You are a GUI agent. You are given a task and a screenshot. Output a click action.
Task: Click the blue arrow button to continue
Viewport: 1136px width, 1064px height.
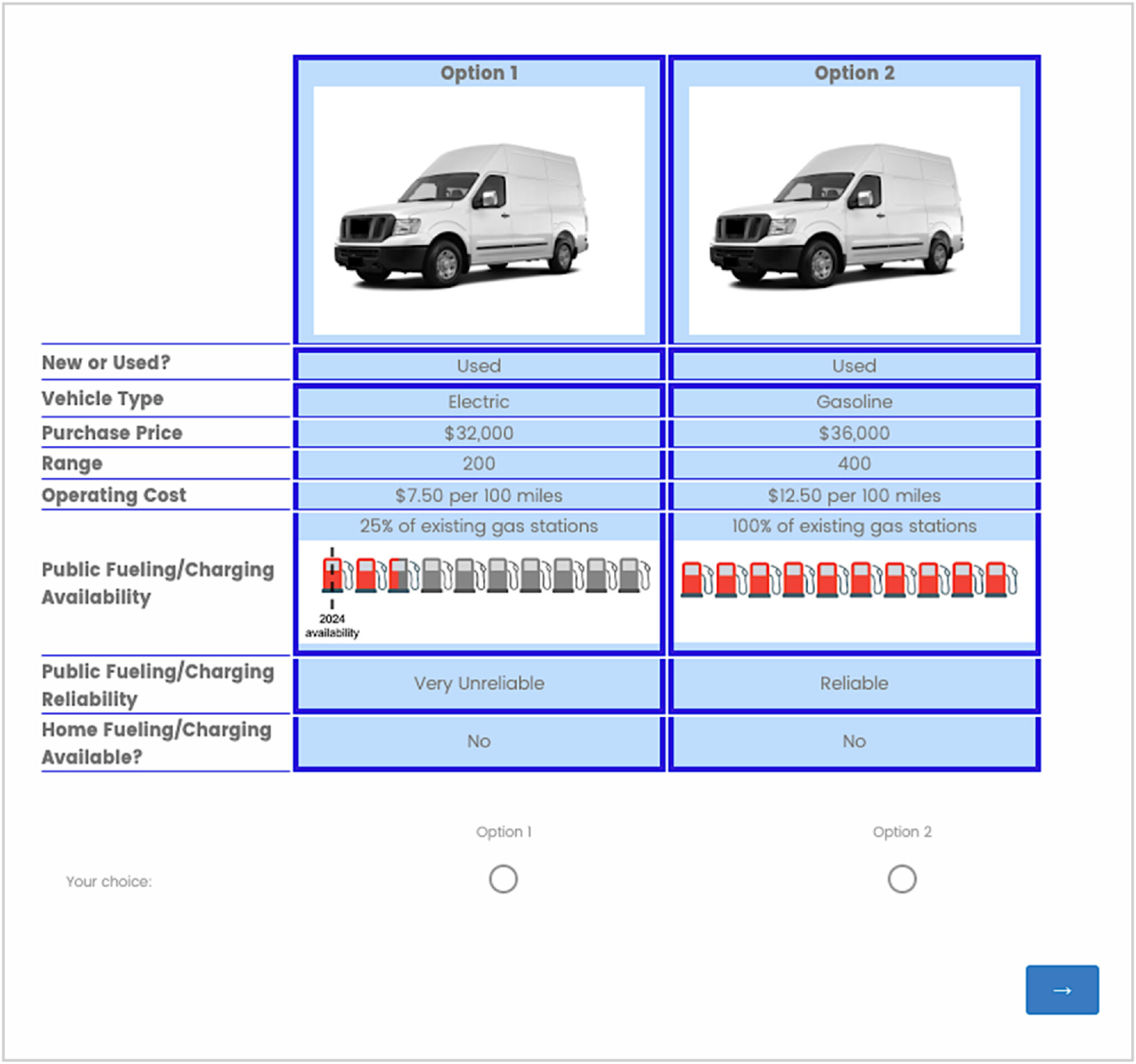[x=1063, y=990]
